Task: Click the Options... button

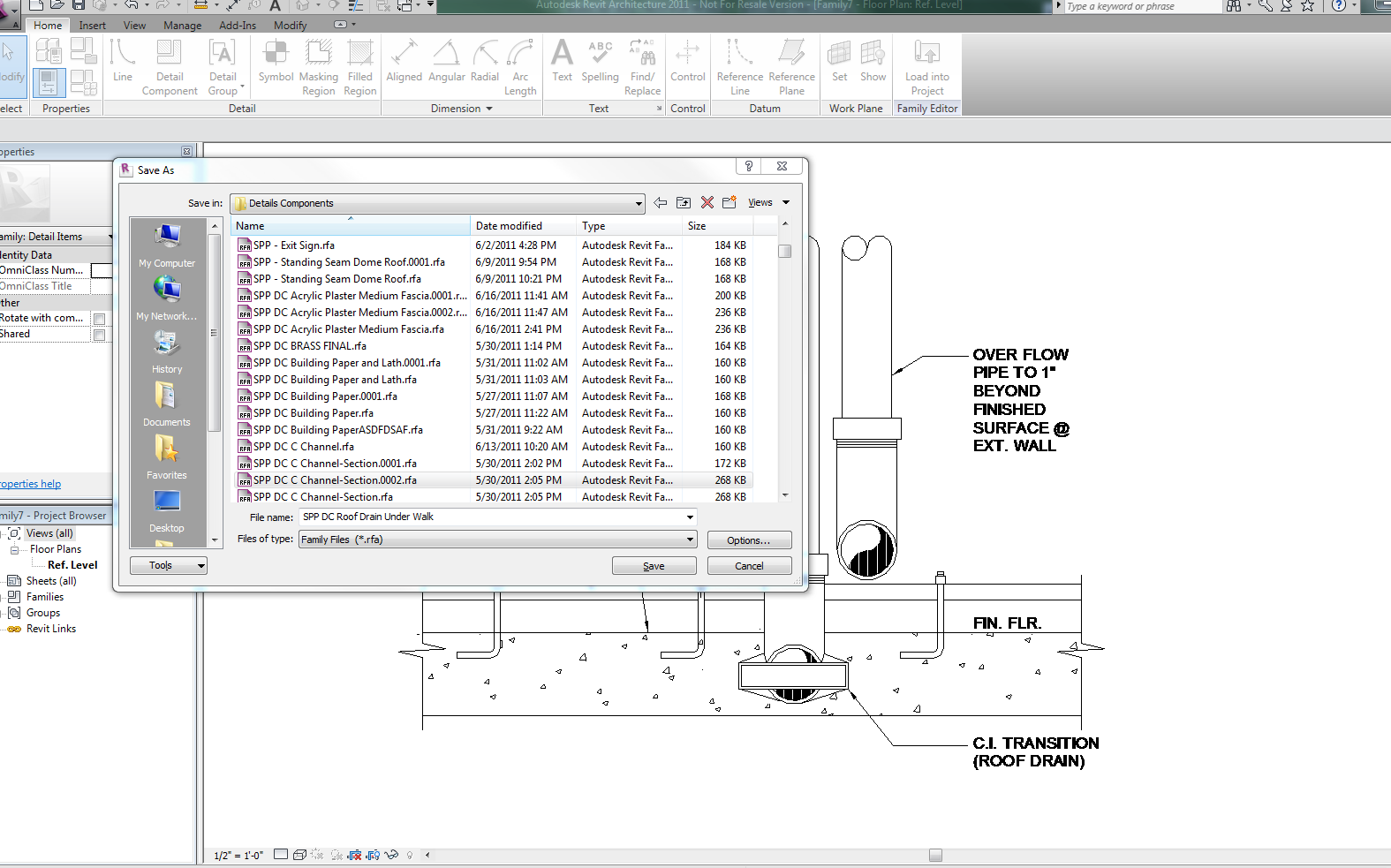Action: [749, 540]
